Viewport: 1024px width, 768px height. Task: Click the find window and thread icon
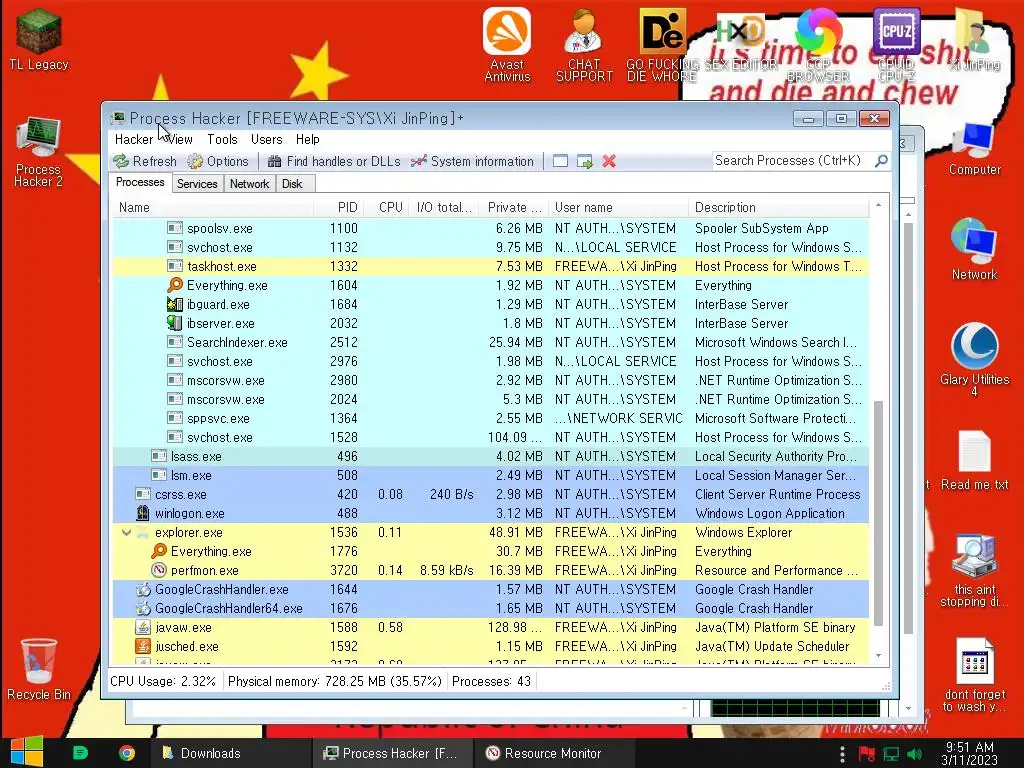pos(584,161)
